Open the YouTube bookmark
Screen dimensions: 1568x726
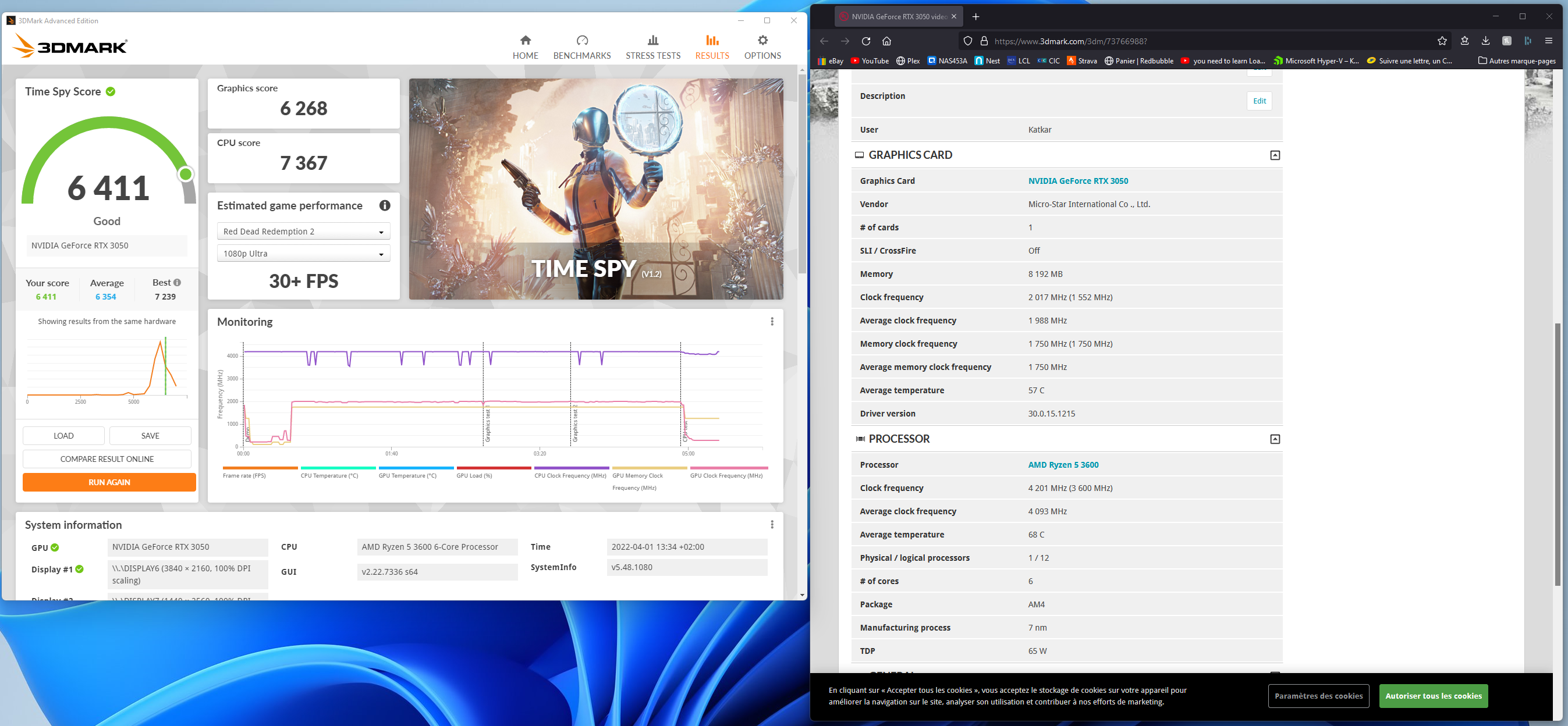point(870,61)
